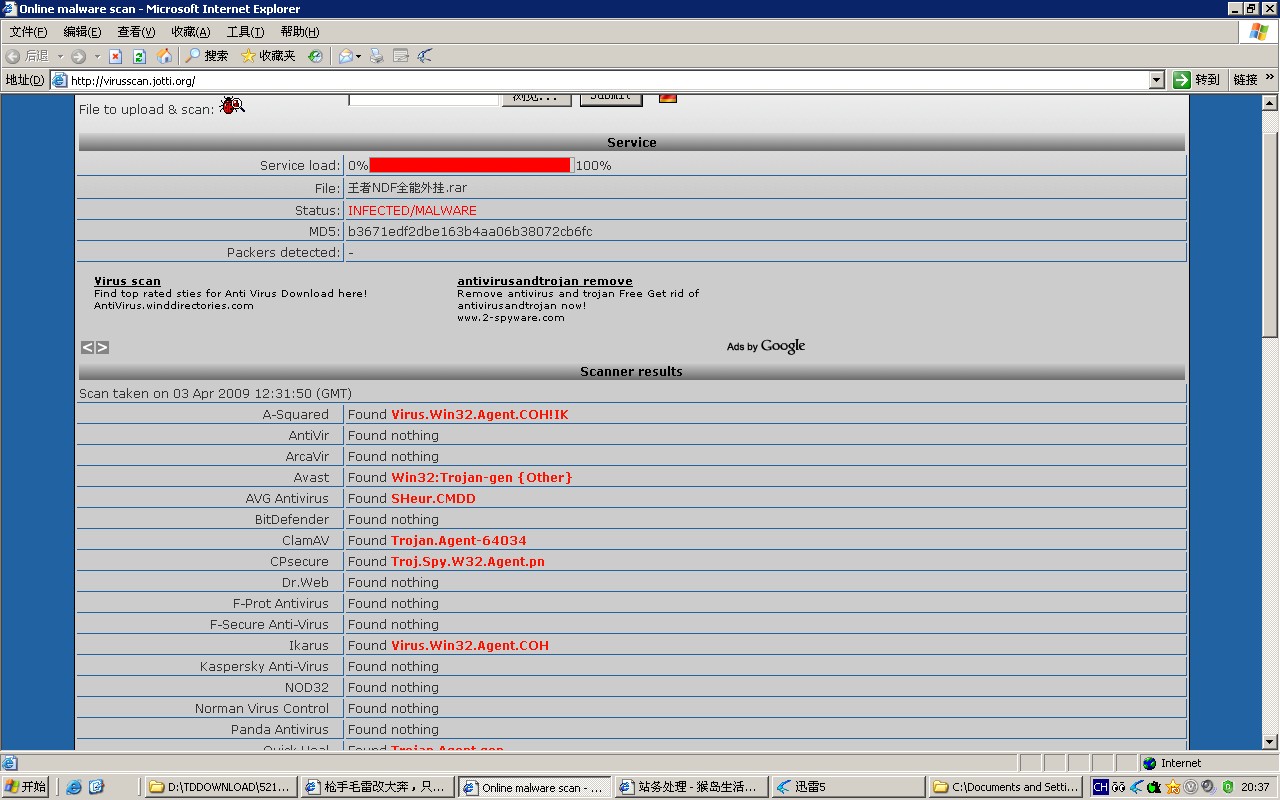Click the small flag icon beside Submit
The width and height of the screenshot is (1280, 800).
[668, 98]
